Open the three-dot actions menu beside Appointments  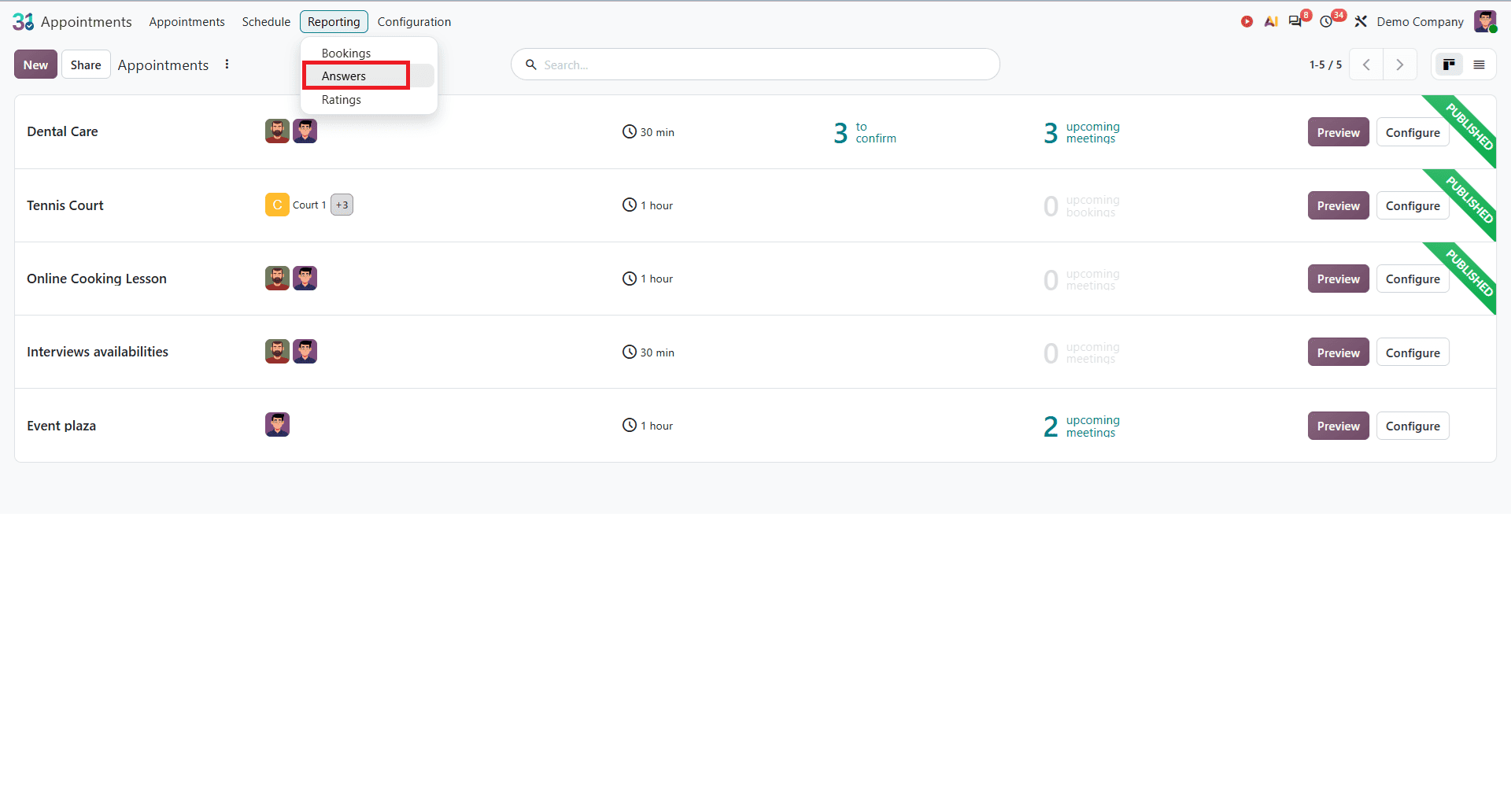tap(227, 65)
